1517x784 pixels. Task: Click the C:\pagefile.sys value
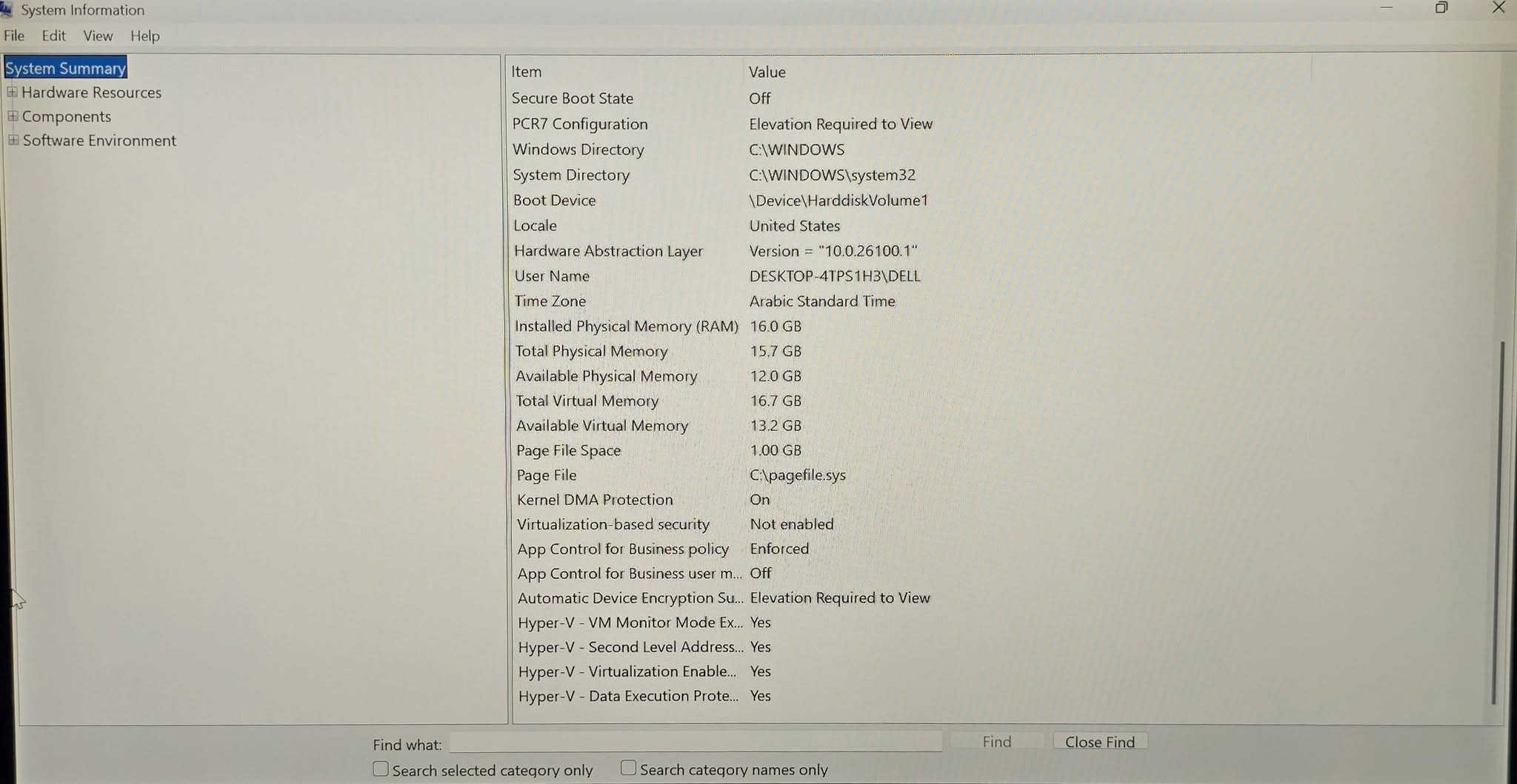[x=798, y=475]
